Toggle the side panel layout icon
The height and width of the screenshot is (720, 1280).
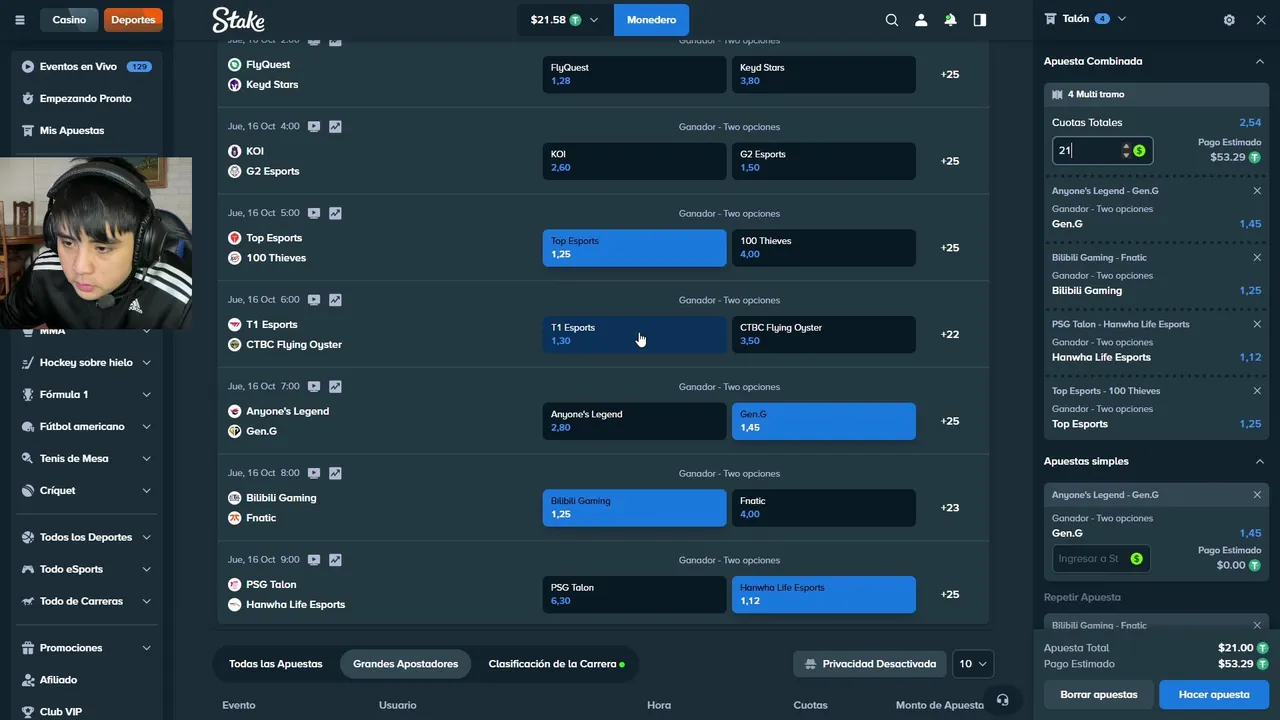click(x=980, y=20)
